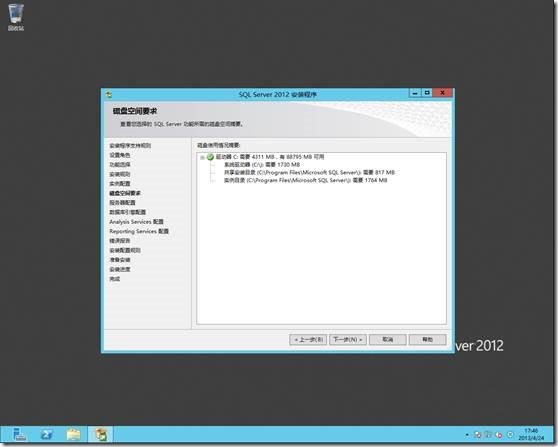Click the 数据库引擎配置 step in the sidebar
558x447 pixels.
click(x=128, y=212)
